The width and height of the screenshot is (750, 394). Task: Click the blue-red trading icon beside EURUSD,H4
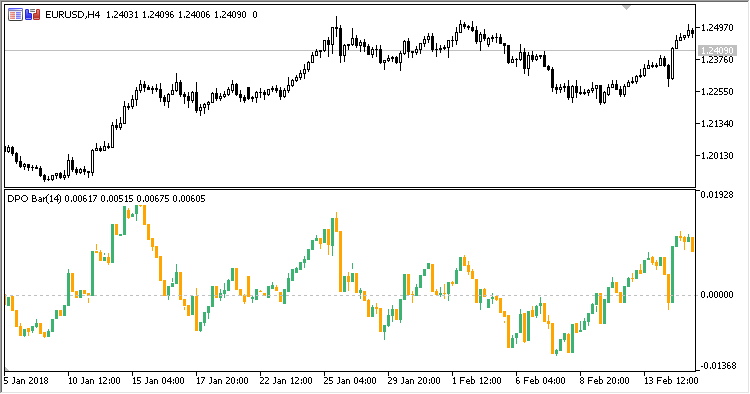33,15
